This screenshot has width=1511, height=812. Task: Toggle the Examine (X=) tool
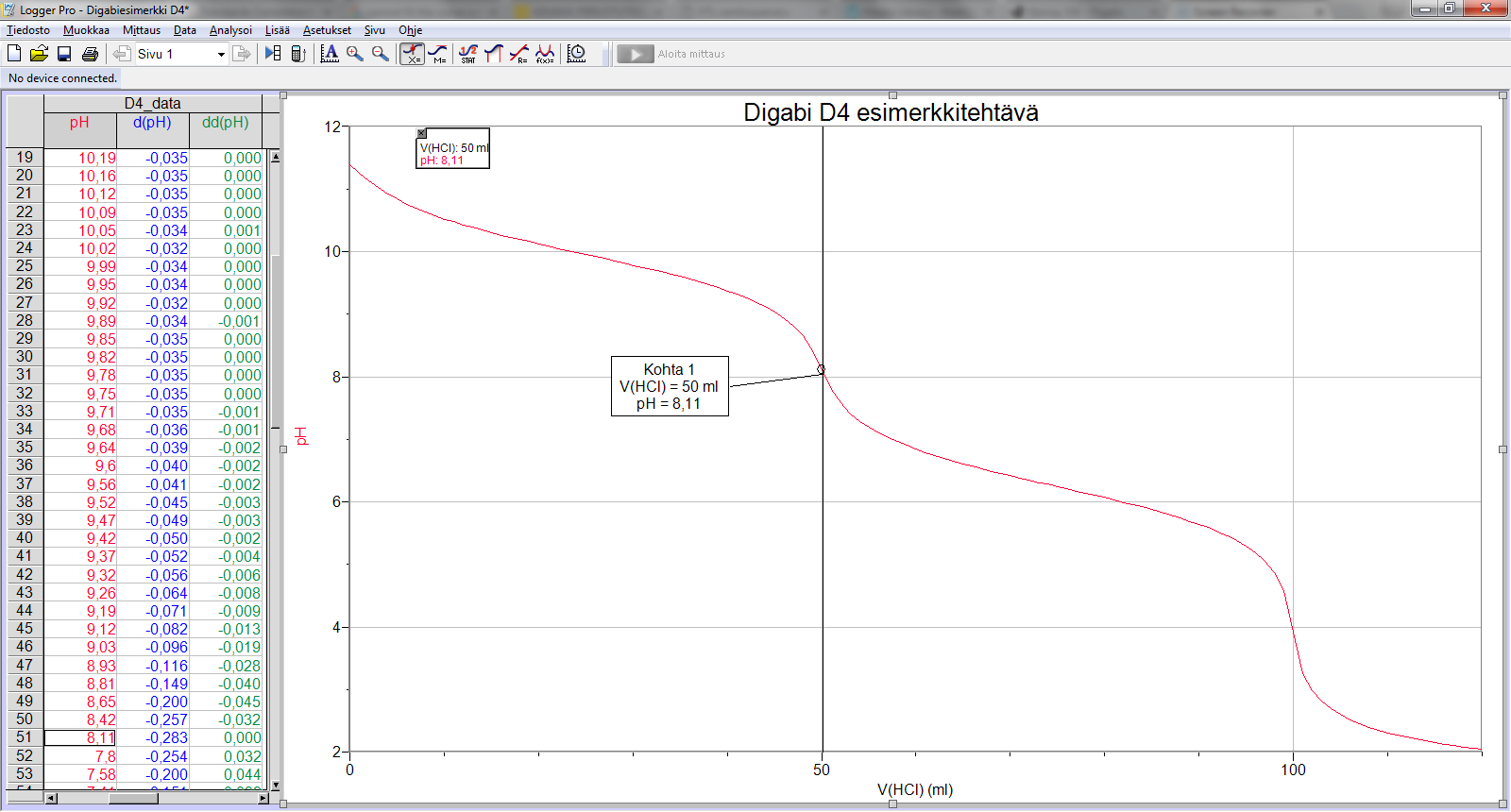click(x=412, y=54)
